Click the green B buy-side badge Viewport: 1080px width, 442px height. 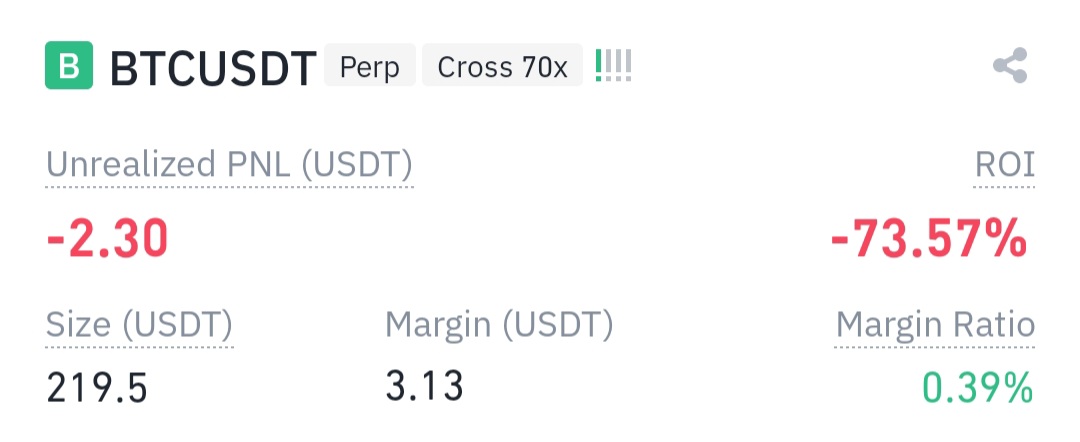[x=69, y=65]
